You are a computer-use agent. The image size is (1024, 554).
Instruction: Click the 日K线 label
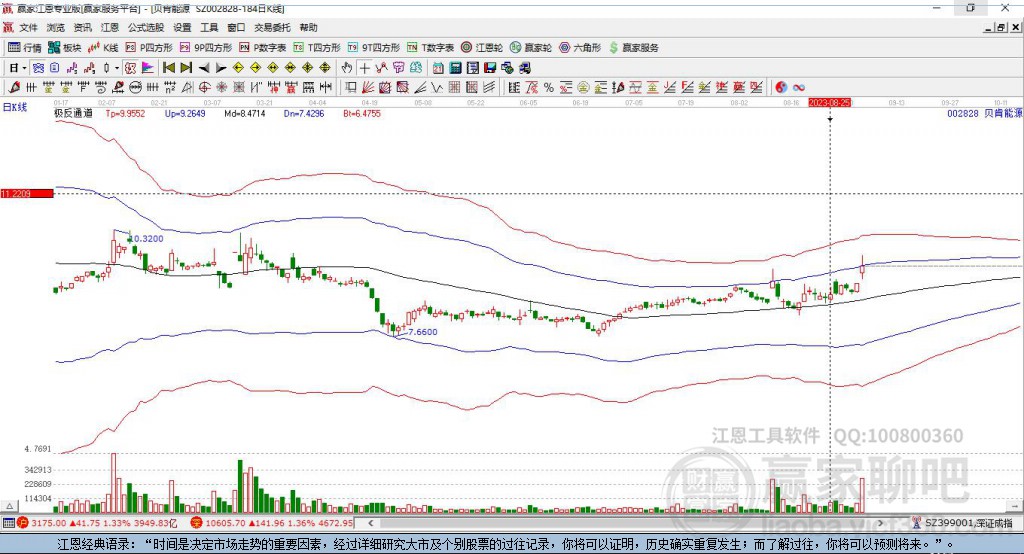click(x=14, y=107)
